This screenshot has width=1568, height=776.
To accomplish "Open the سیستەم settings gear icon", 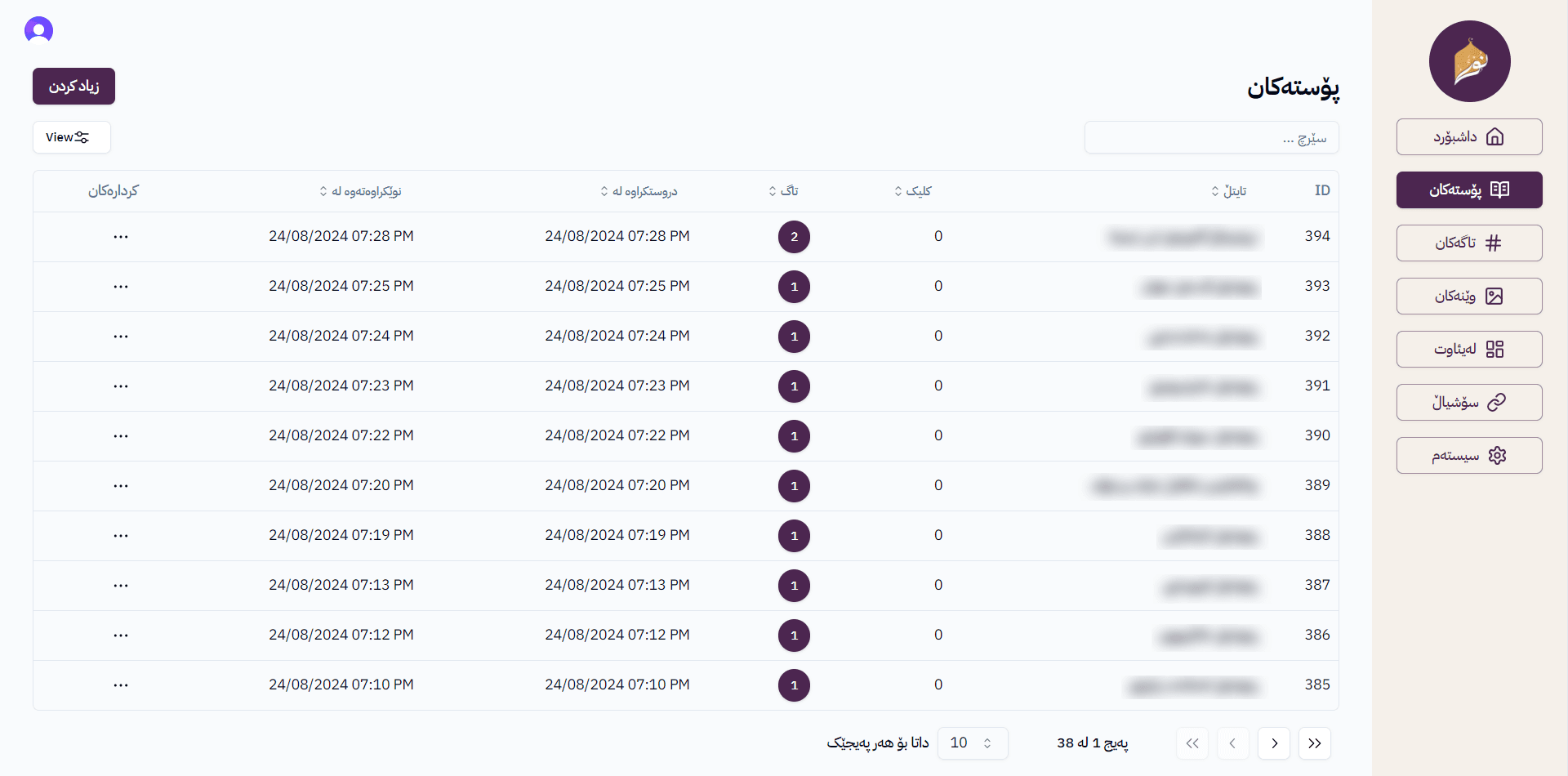I will click(1497, 455).
